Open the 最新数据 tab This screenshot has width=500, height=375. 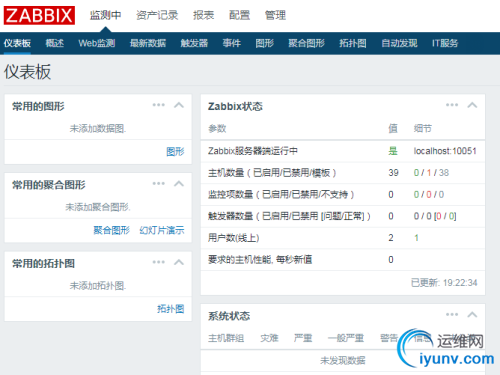tap(148, 43)
